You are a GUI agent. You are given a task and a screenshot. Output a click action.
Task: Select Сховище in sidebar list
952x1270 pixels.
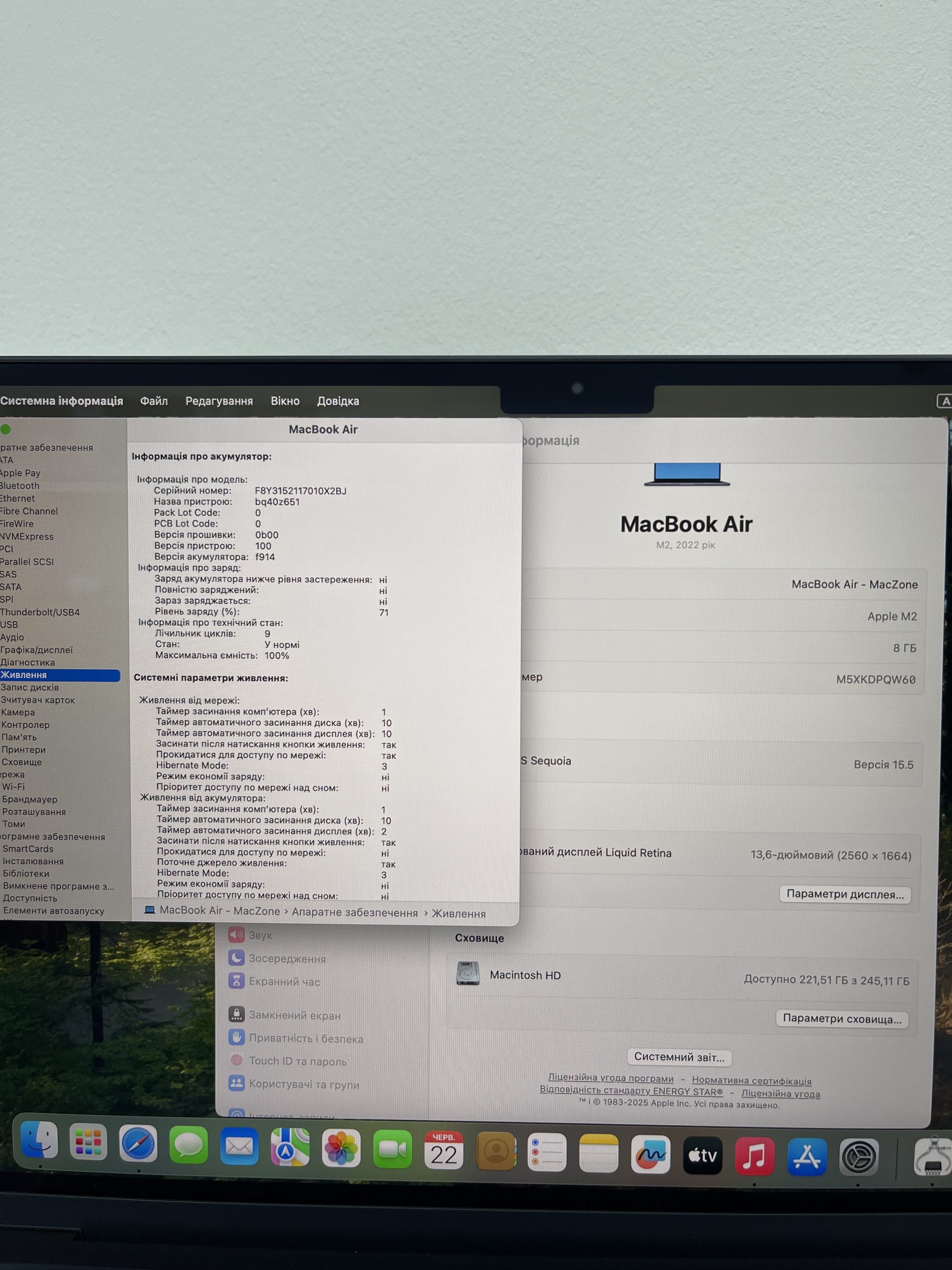(22, 762)
